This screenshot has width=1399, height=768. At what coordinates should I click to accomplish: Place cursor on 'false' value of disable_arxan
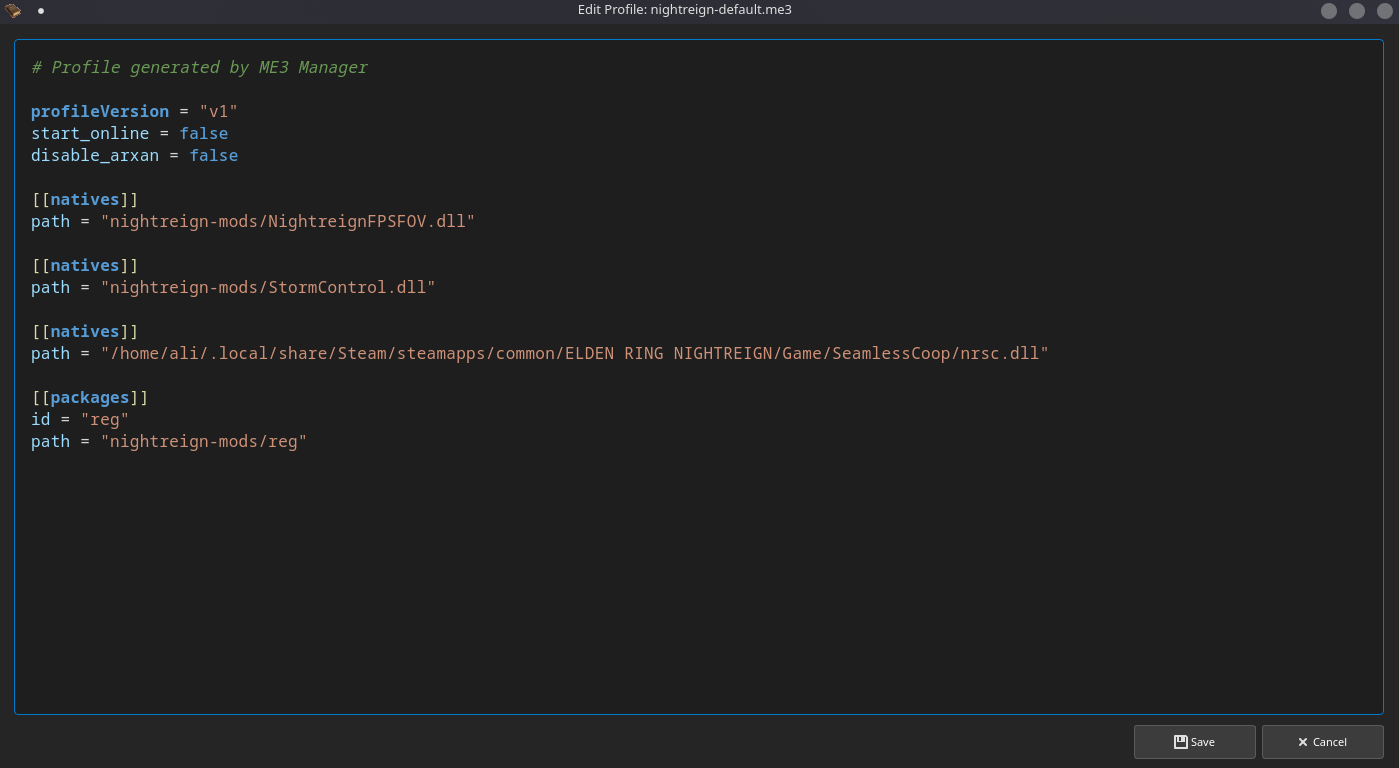coord(214,155)
